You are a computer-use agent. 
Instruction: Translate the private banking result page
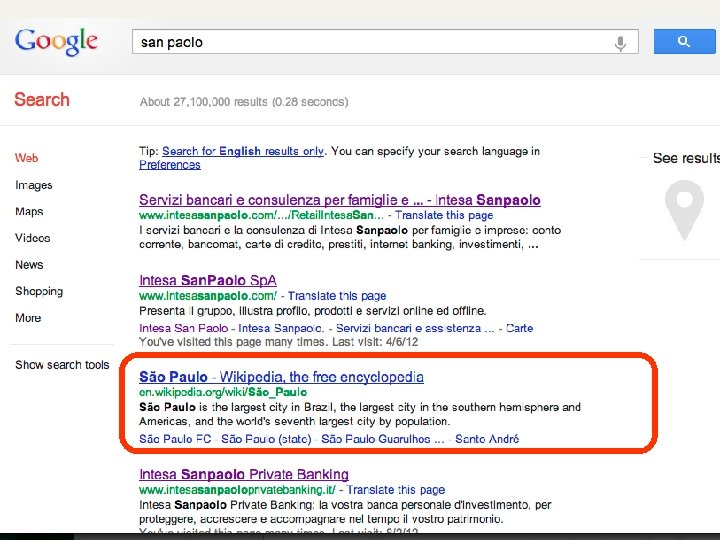pyautogui.click(x=395, y=489)
